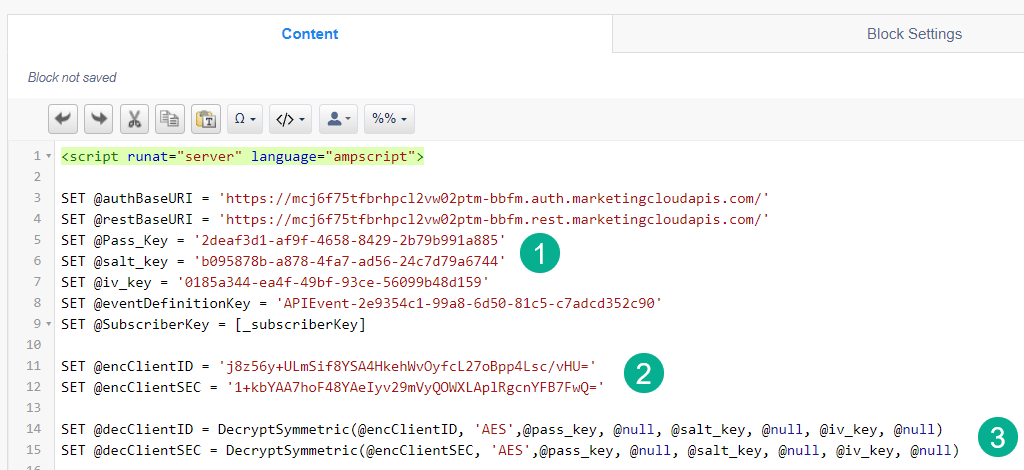Click the Redo arrow button
1024x470 pixels.
click(x=99, y=119)
